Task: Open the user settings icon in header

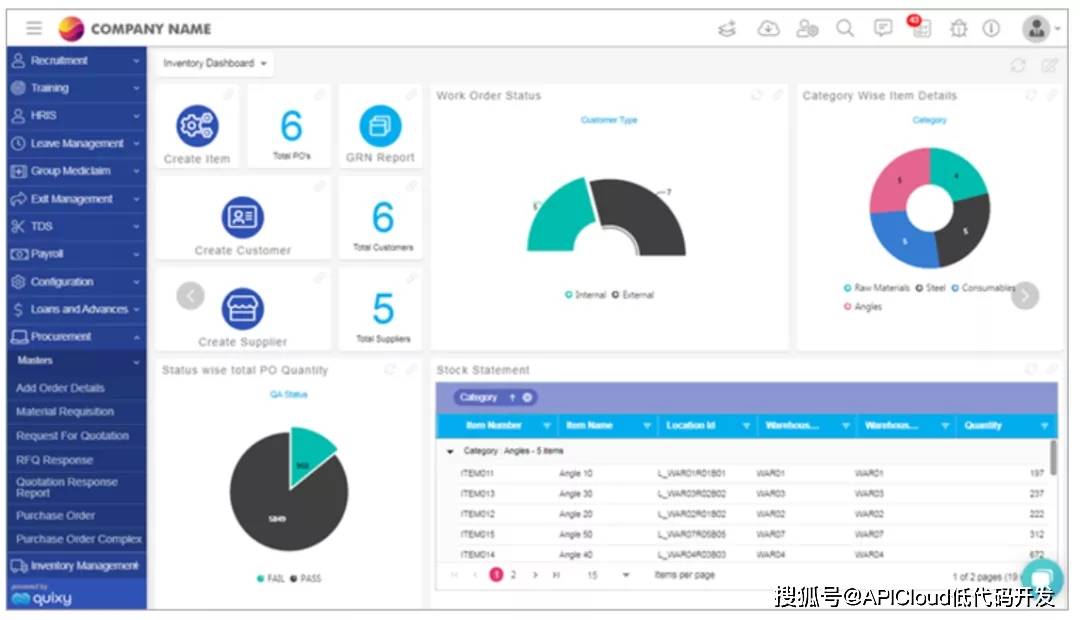Action: coord(807,28)
